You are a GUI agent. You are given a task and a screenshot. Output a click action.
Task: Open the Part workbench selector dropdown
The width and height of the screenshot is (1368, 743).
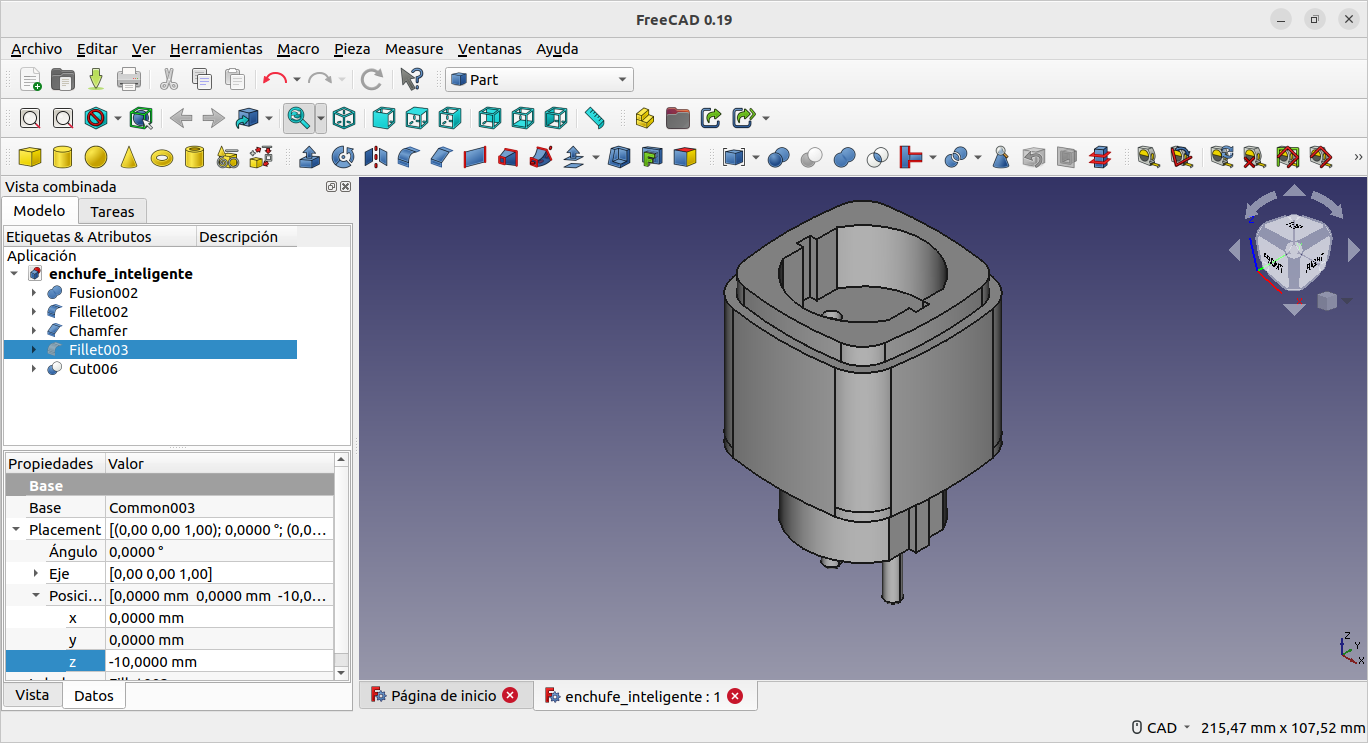[539, 80]
